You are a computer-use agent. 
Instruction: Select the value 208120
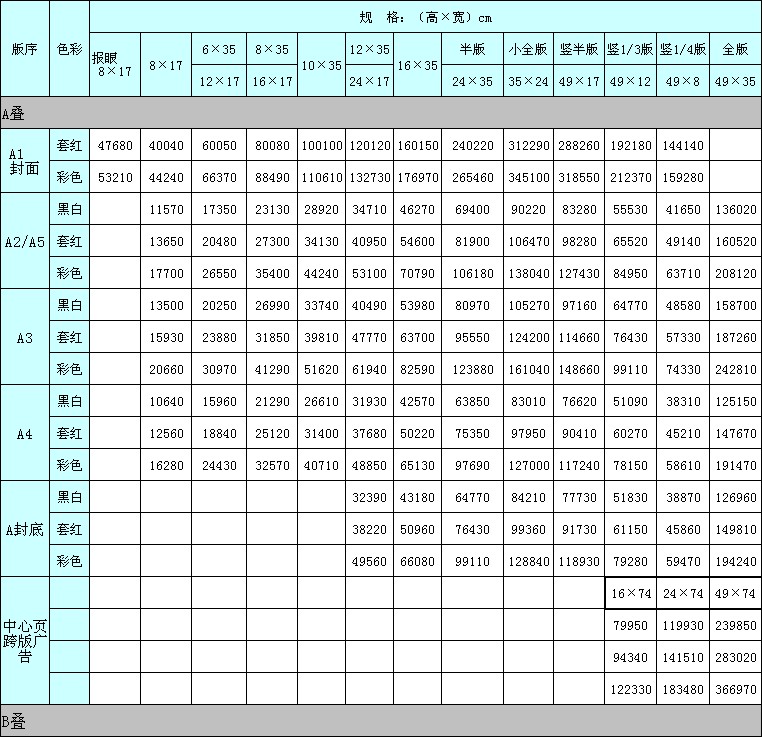[x=735, y=273]
